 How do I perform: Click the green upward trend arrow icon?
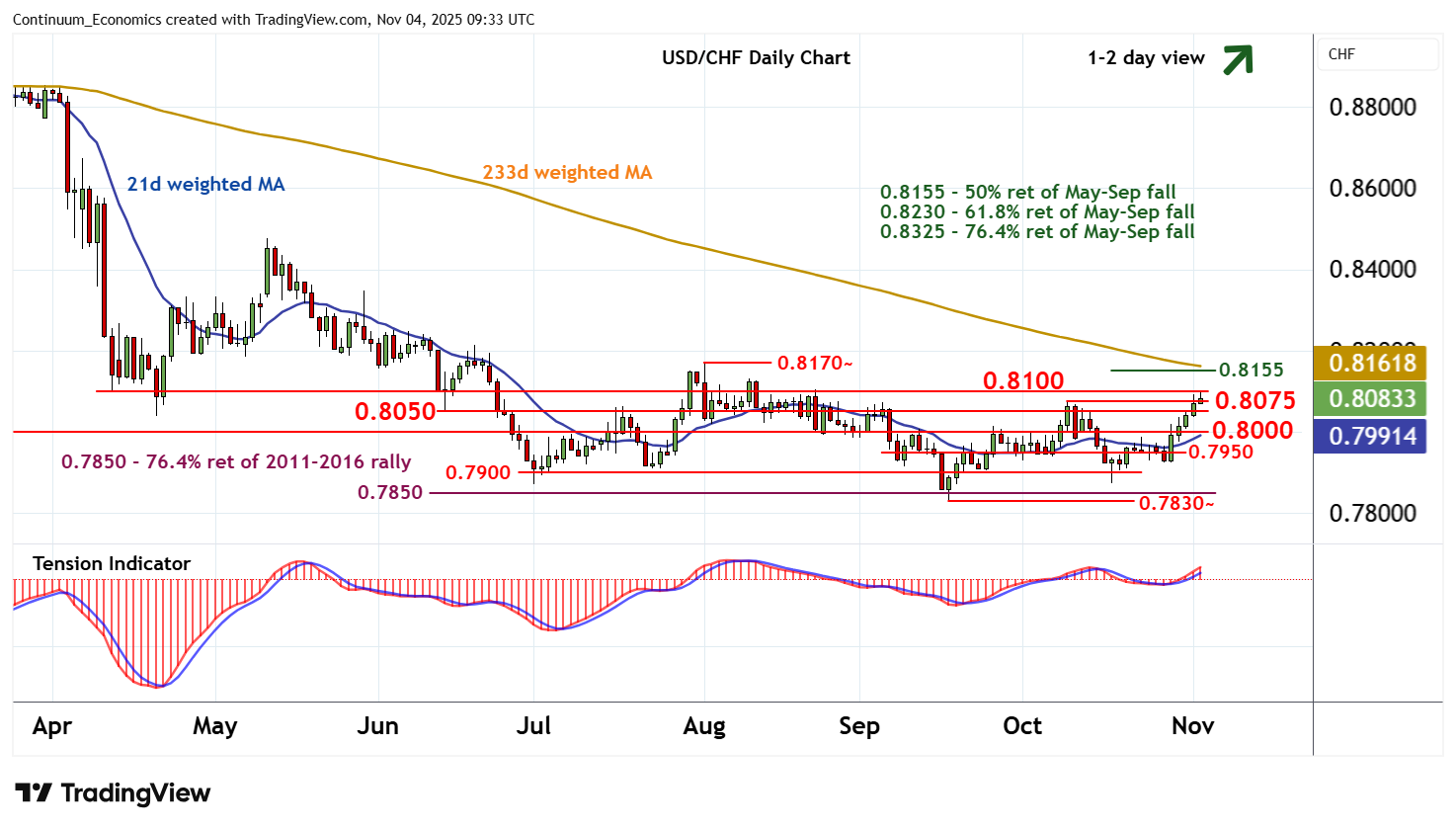(1237, 59)
